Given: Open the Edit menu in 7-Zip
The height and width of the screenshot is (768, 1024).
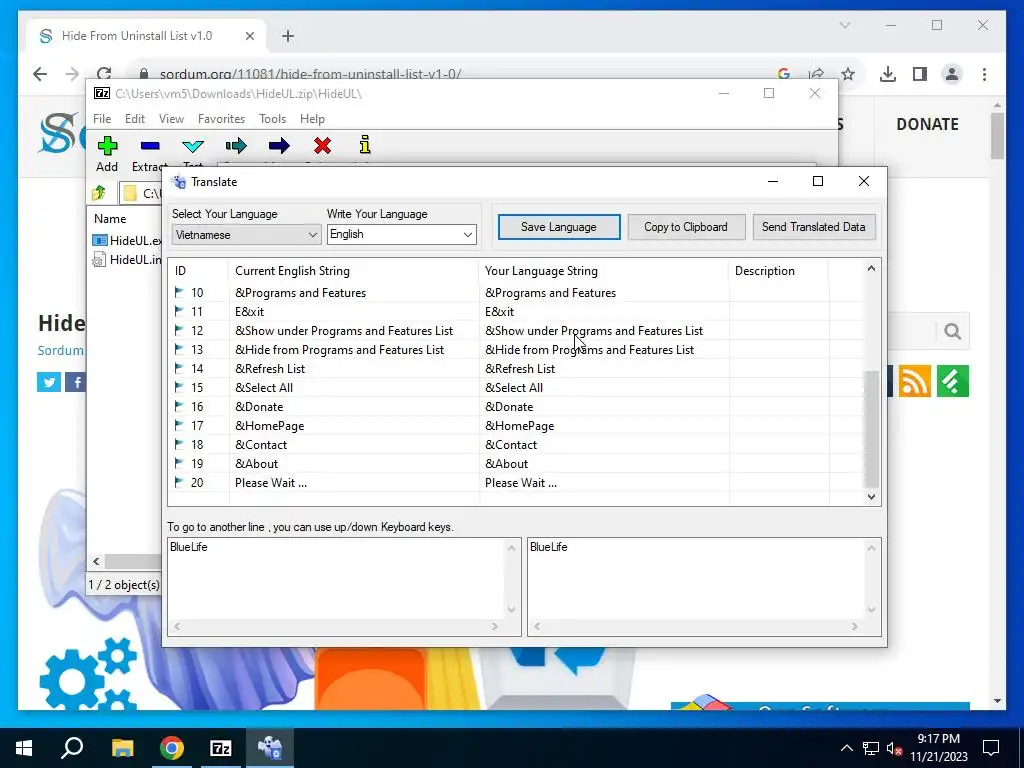Looking at the screenshot, I should click(135, 119).
